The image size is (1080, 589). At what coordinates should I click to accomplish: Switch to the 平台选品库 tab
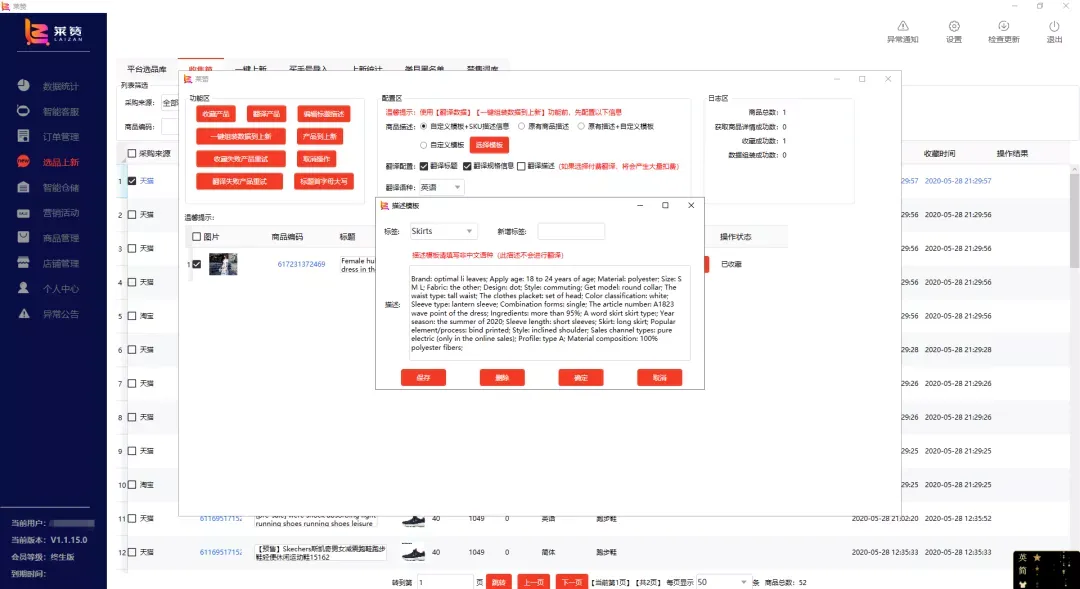coord(147,69)
